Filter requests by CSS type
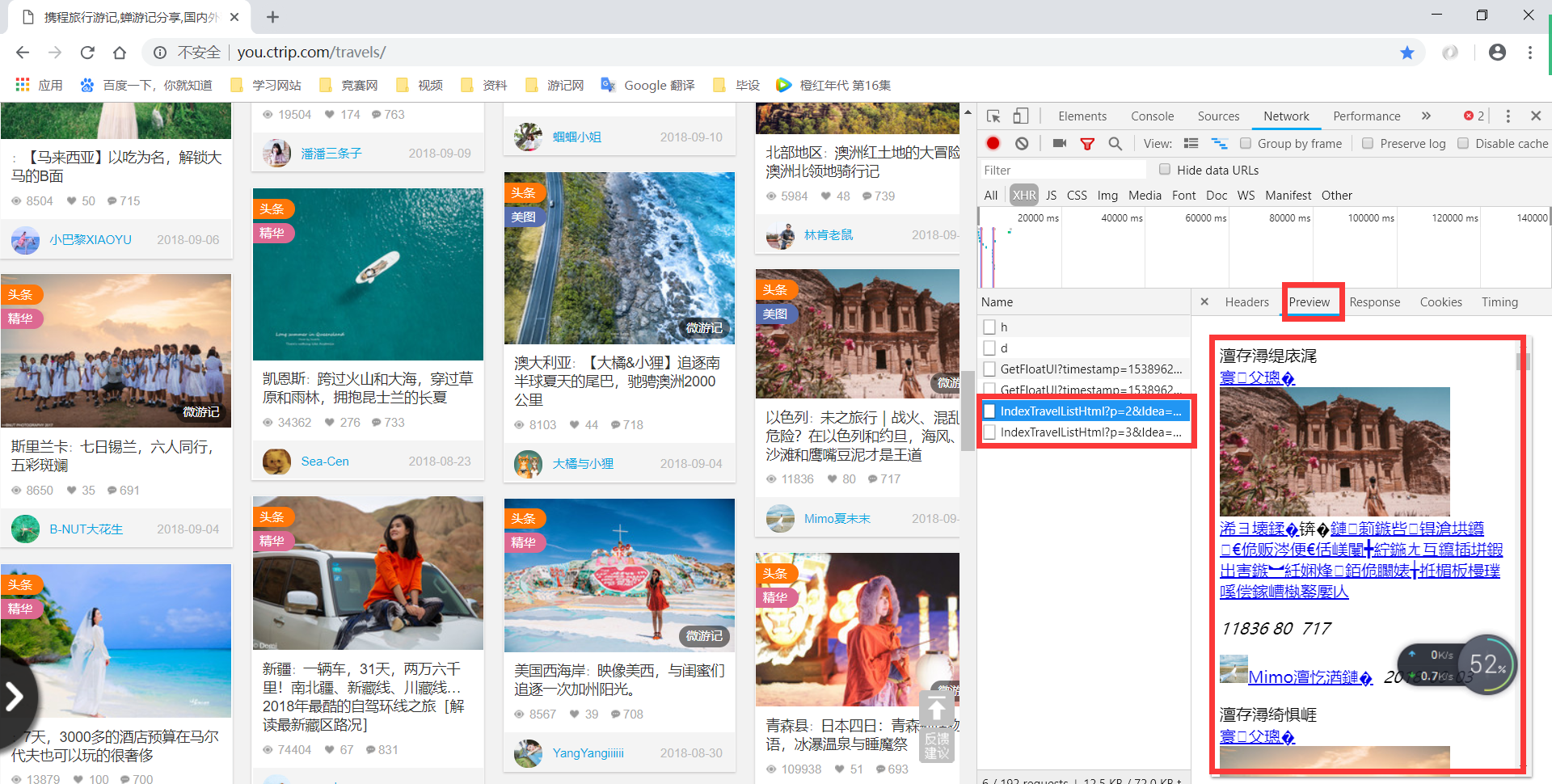Viewport: 1552px width, 784px height. coord(1077,195)
